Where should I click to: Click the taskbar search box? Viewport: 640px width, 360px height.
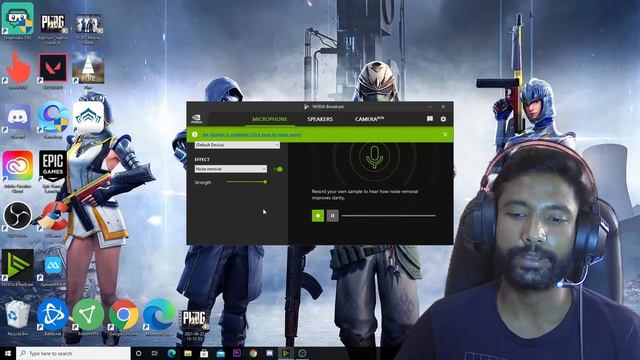[73, 353]
